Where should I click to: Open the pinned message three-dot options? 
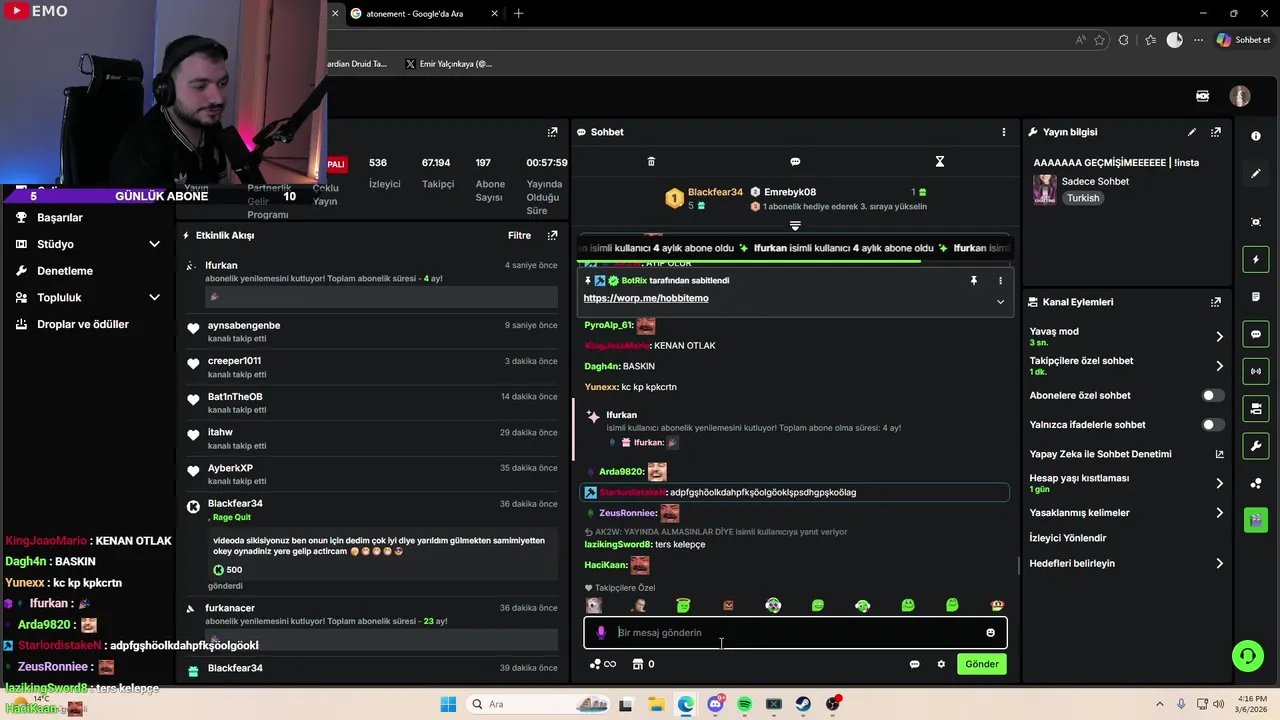[1000, 281]
